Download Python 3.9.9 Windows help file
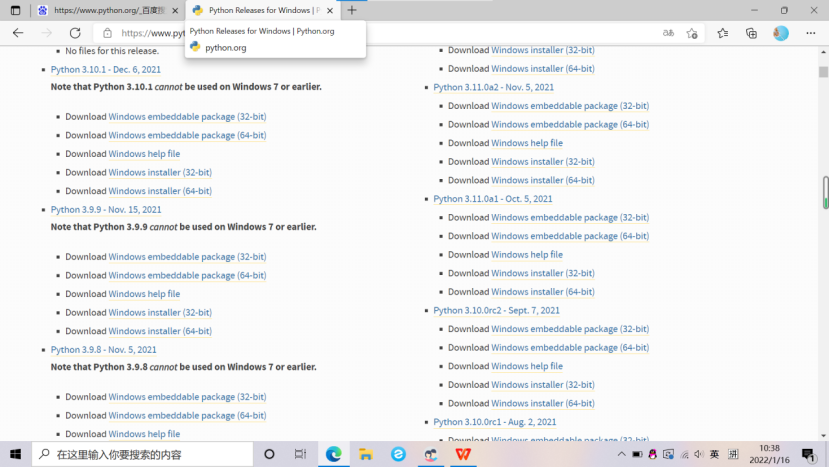 tap(144, 294)
